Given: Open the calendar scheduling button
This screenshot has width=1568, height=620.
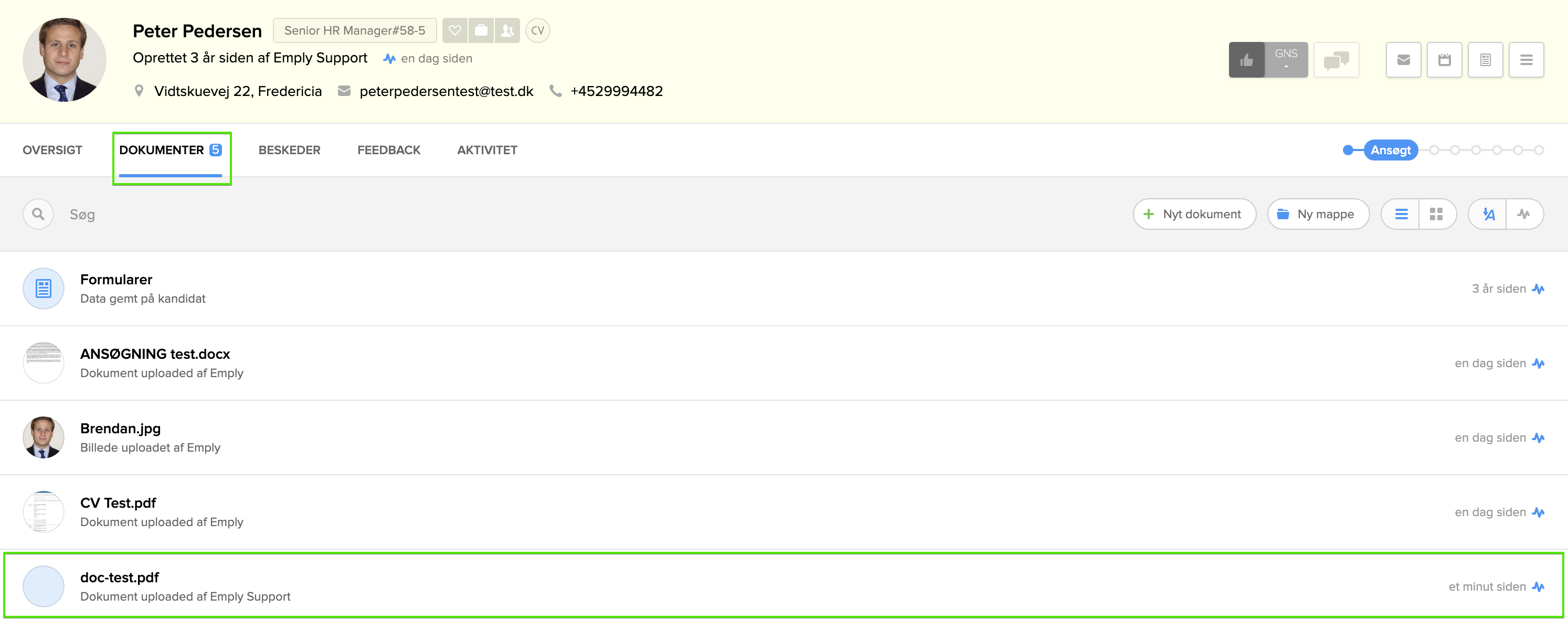Looking at the screenshot, I should click(1444, 60).
